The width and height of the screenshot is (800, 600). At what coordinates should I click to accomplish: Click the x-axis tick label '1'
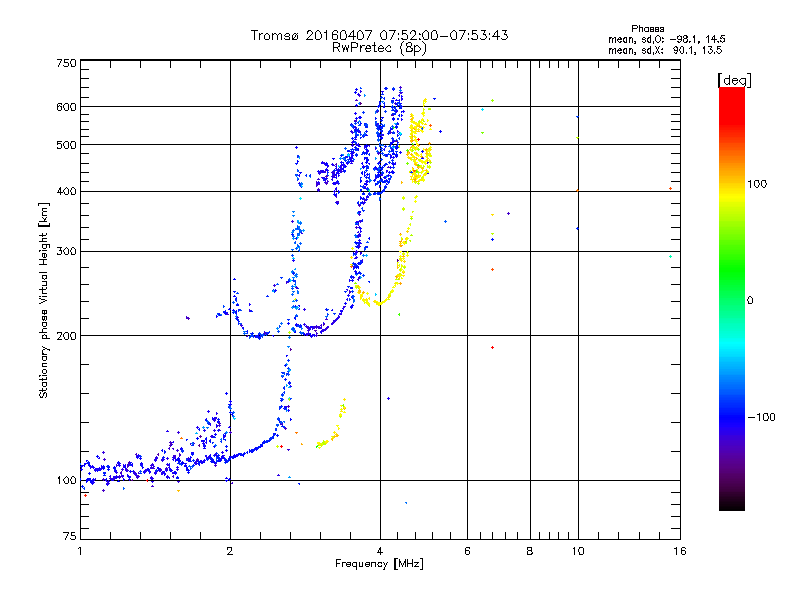[80, 551]
